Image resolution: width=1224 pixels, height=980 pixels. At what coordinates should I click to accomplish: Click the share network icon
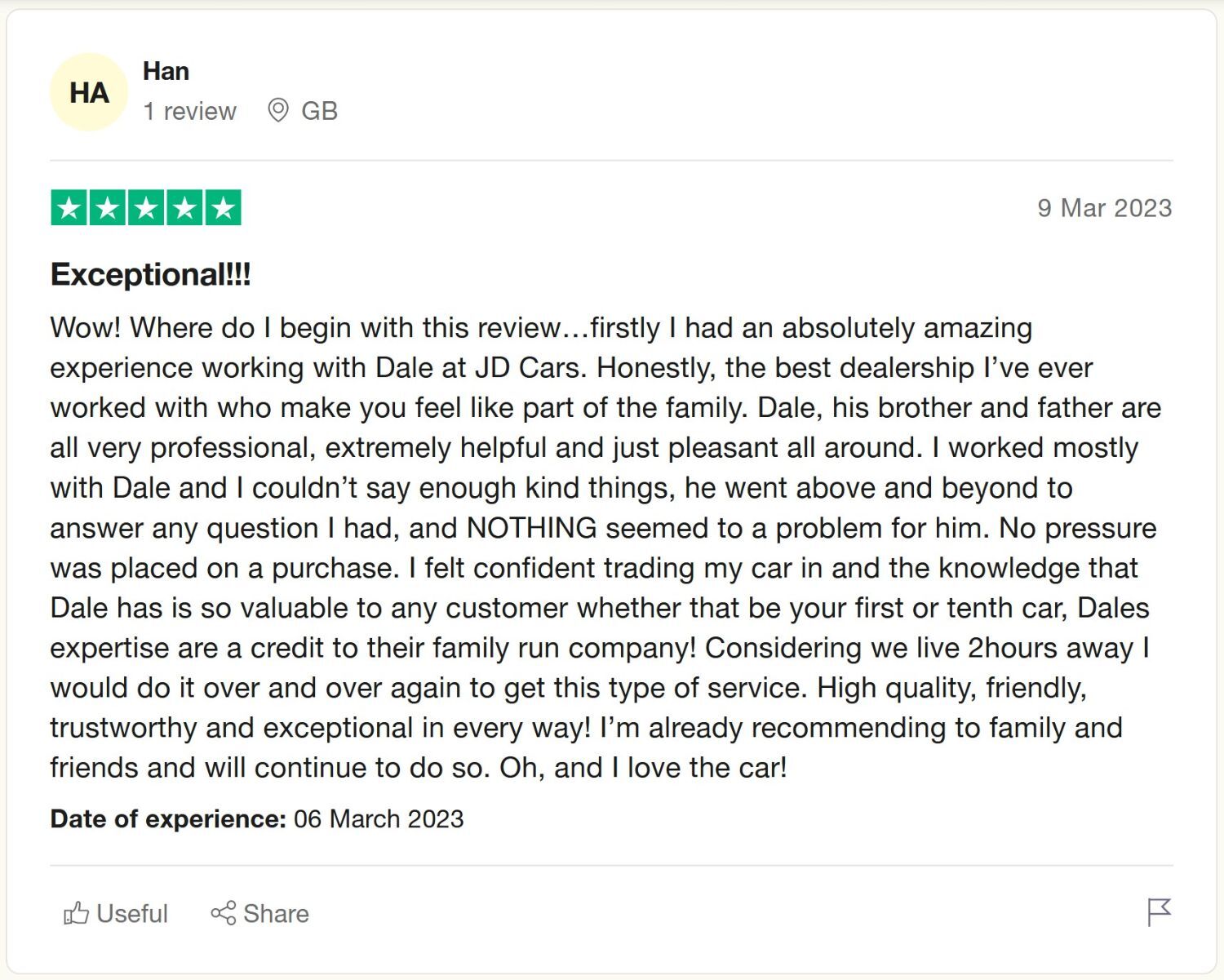tap(223, 913)
